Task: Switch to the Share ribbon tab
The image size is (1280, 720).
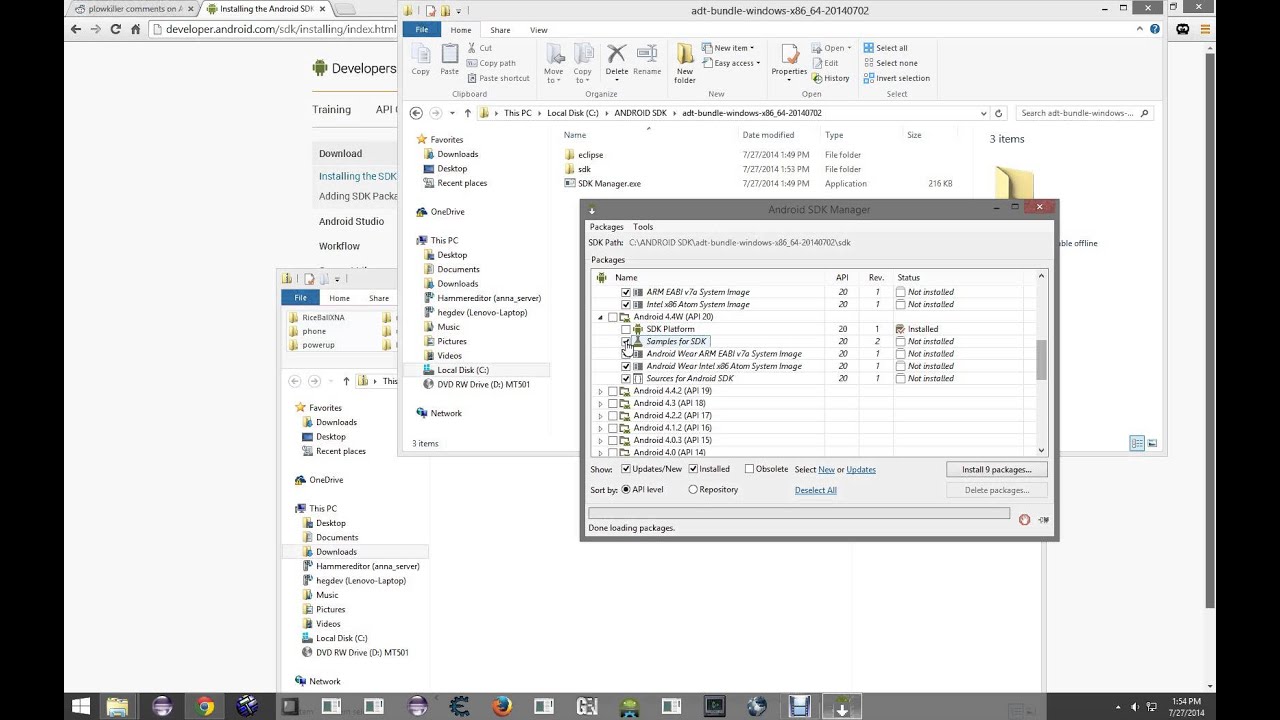Action: coord(500,30)
